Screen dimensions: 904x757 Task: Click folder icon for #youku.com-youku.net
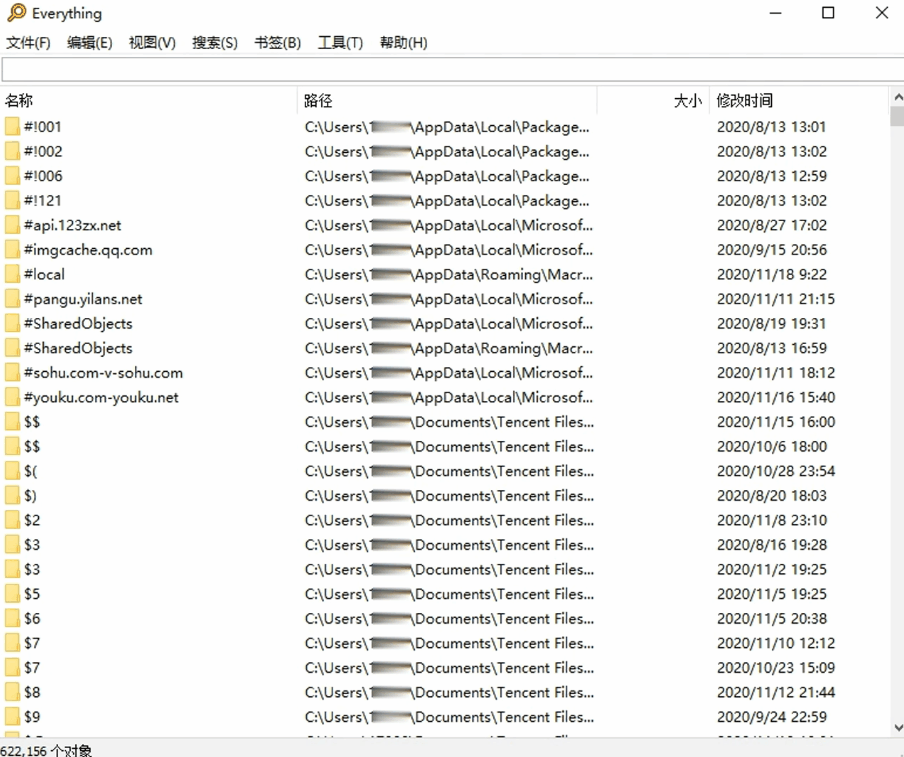12,397
